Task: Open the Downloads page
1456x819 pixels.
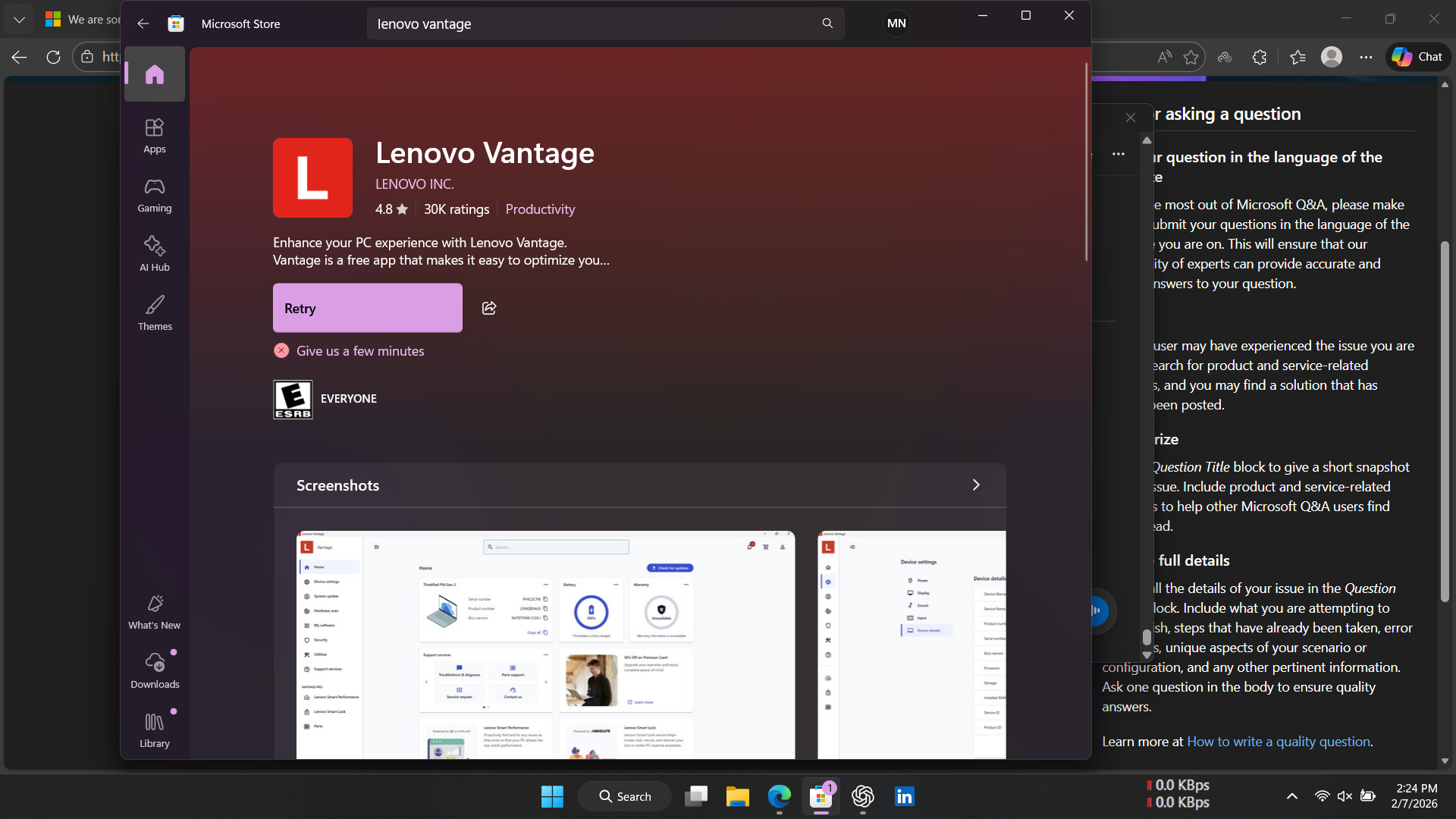Action: (x=155, y=671)
